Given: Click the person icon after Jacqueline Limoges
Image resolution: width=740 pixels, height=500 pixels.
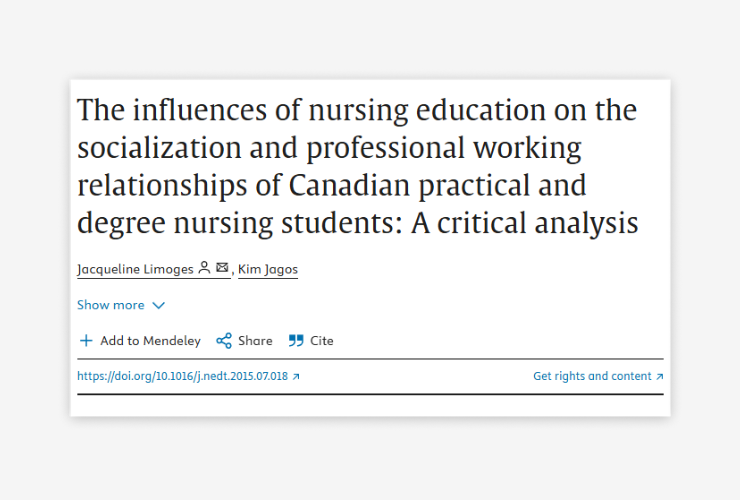Looking at the screenshot, I should [204, 268].
